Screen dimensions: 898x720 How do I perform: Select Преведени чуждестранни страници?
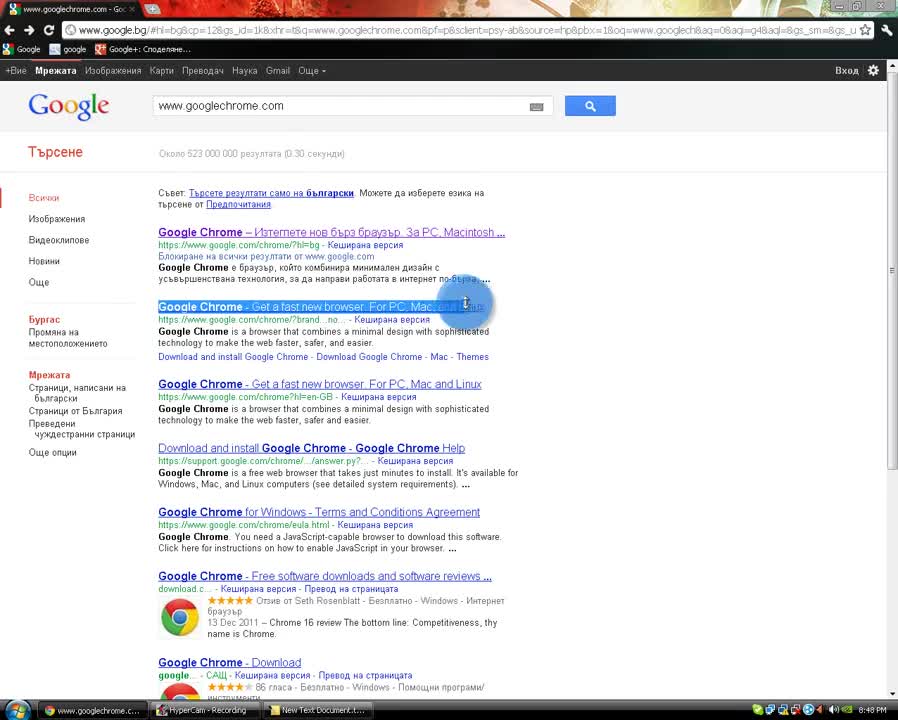(82, 429)
